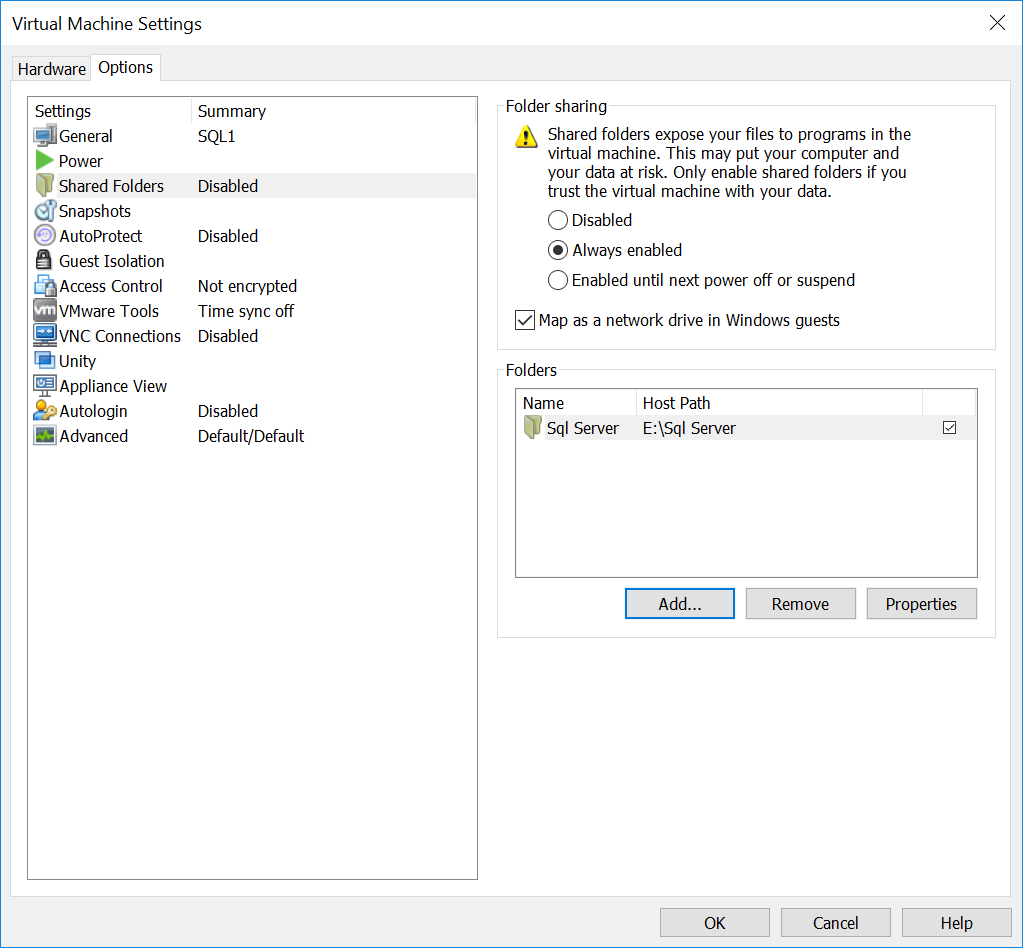Click the AutoProtect circular icon
The image size is (1023, 948).
44,236
